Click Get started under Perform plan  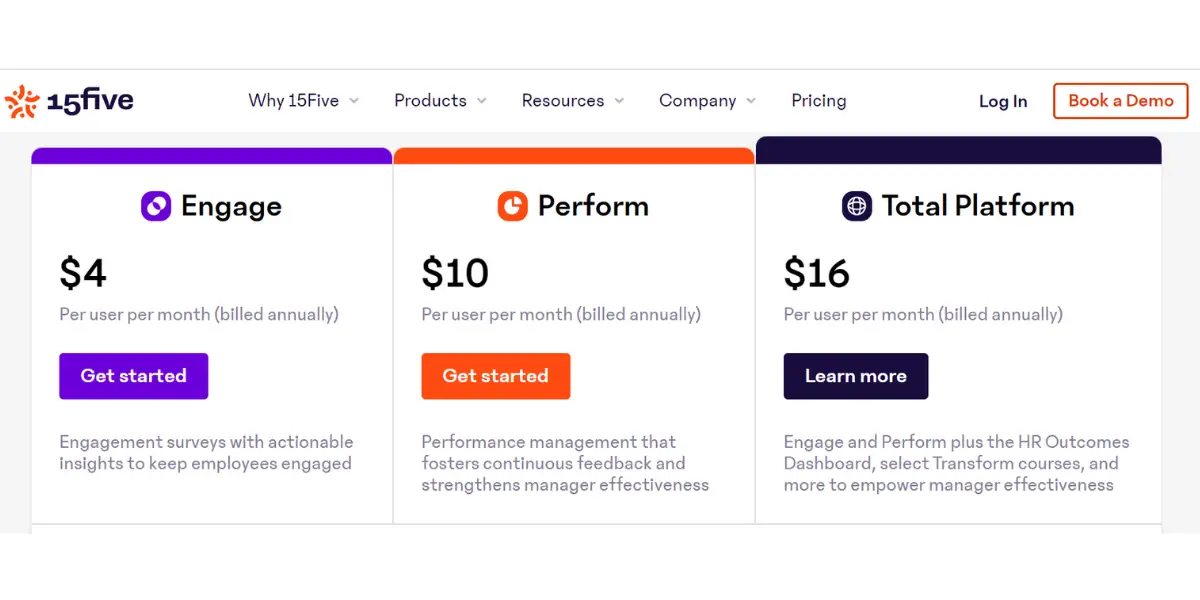496,376
